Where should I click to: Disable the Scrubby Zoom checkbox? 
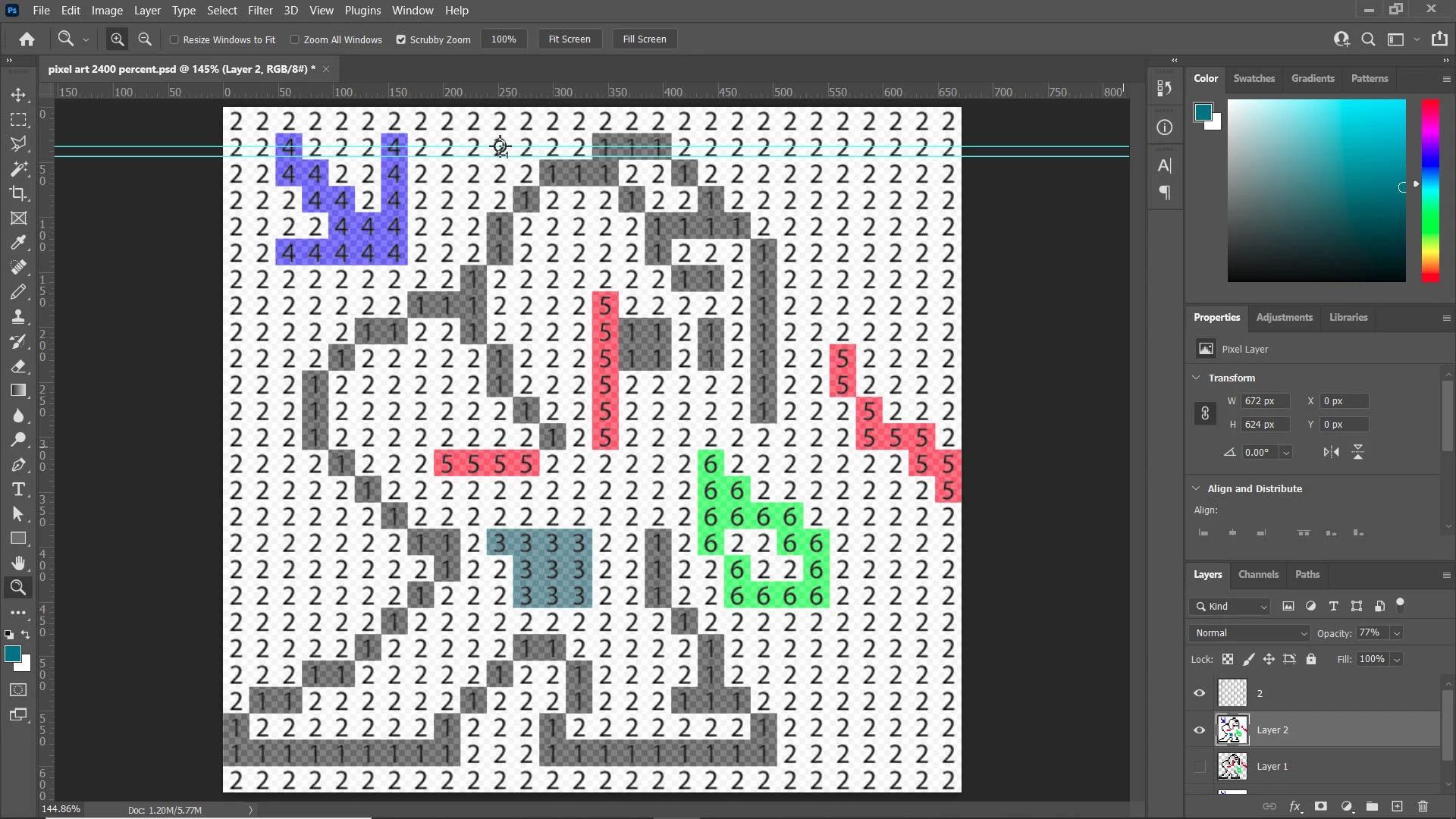(x=401, y=39)
